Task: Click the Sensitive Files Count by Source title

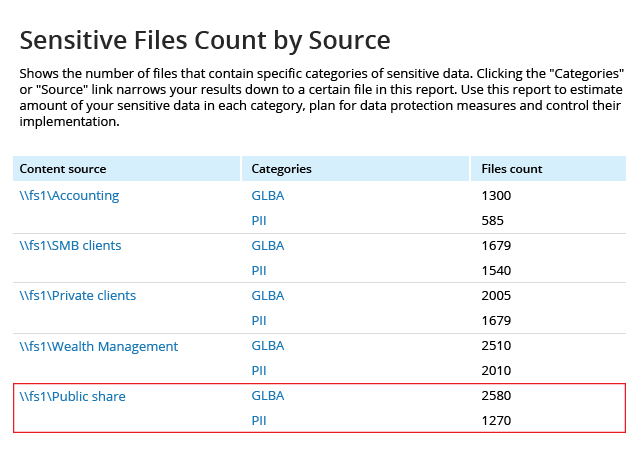Action: tap(205, 40)
